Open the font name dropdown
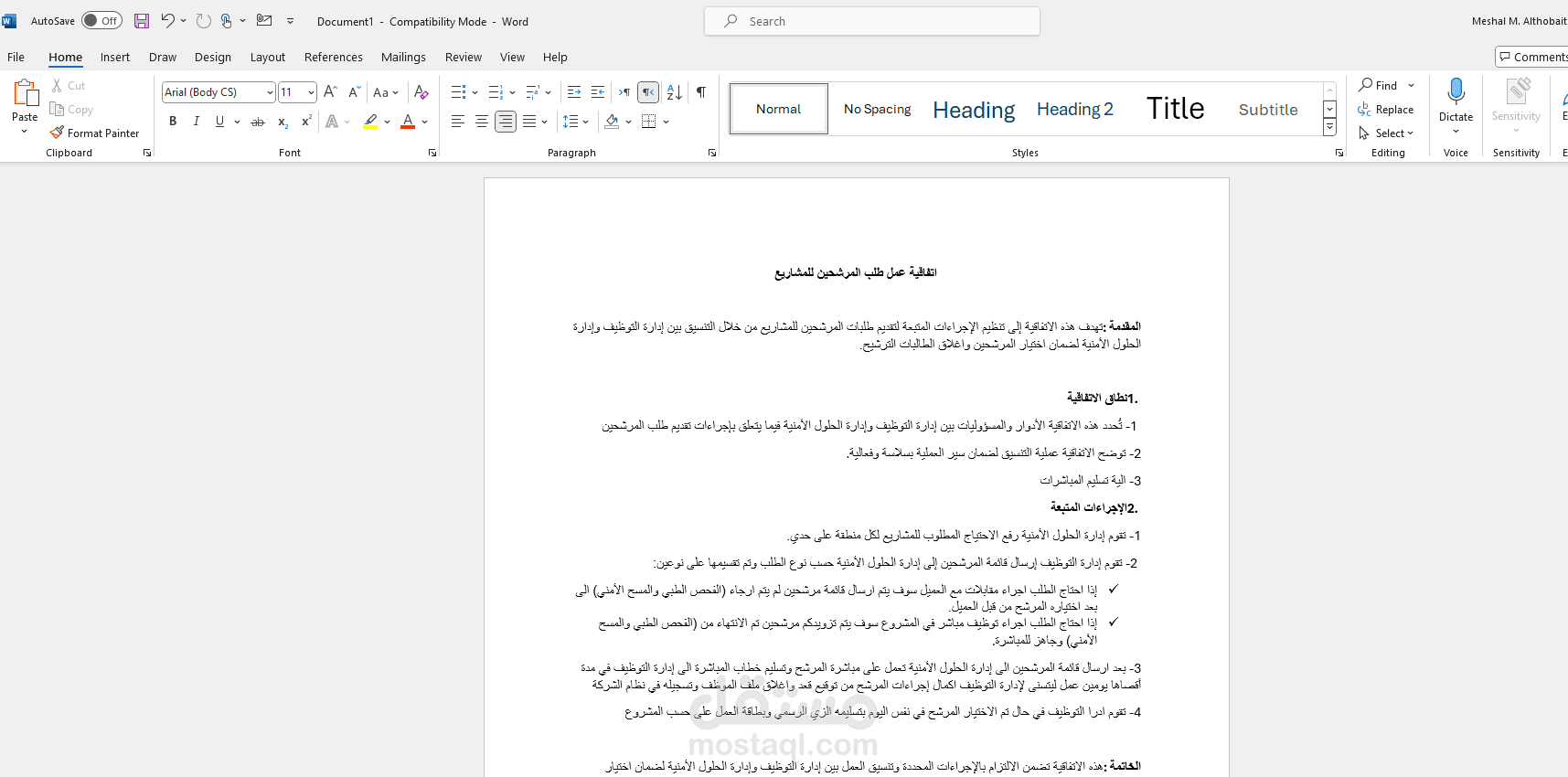Screen dimensions: 1568x777 (270, 92)
